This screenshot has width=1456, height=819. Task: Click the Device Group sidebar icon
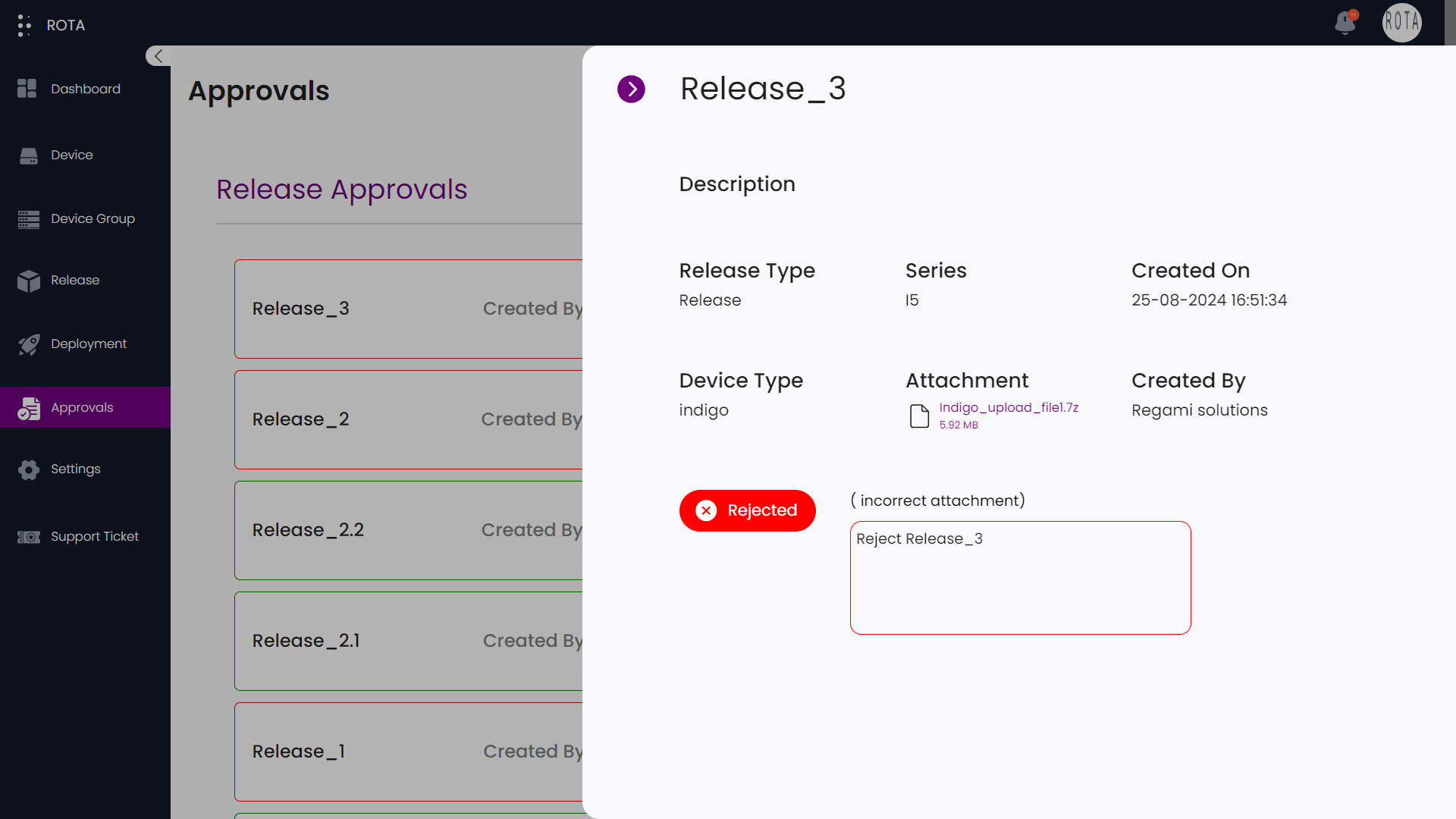click(x=29, y=218)
